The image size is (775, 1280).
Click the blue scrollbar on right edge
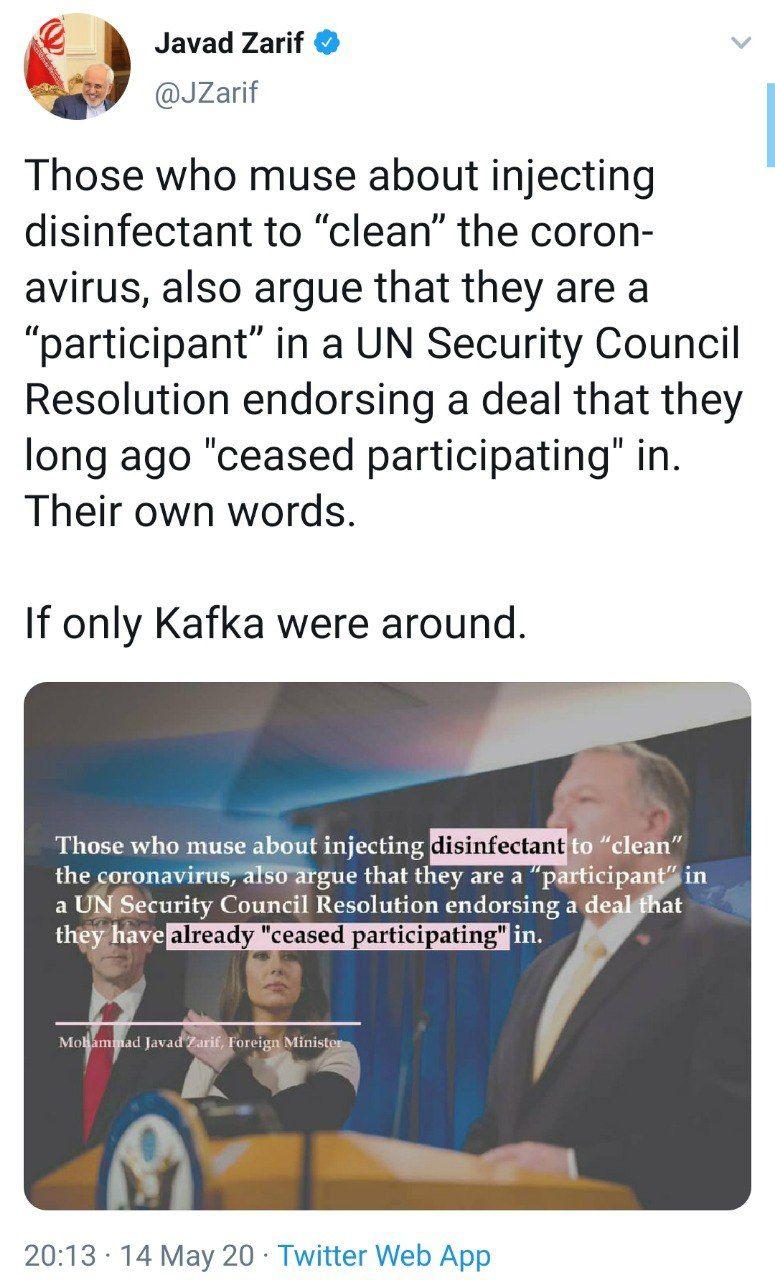[770, 124]
